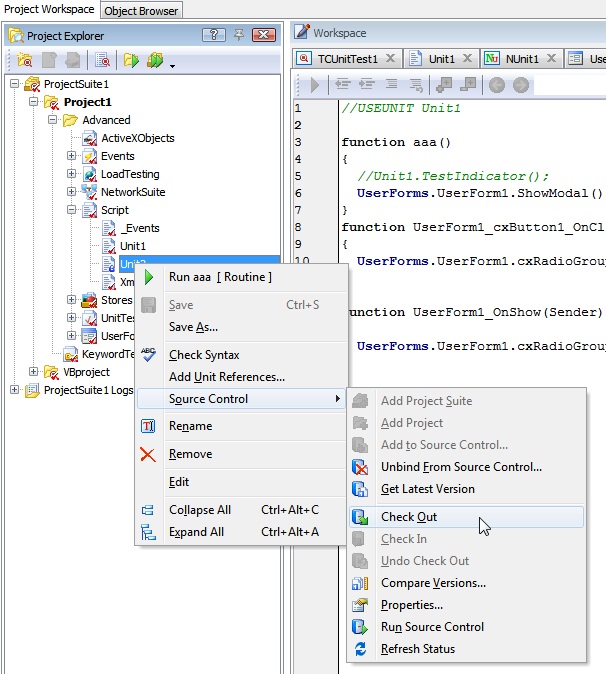Open the TCUnitTest1 editor tab
The image size is (606, 674).
pos(347,59)
